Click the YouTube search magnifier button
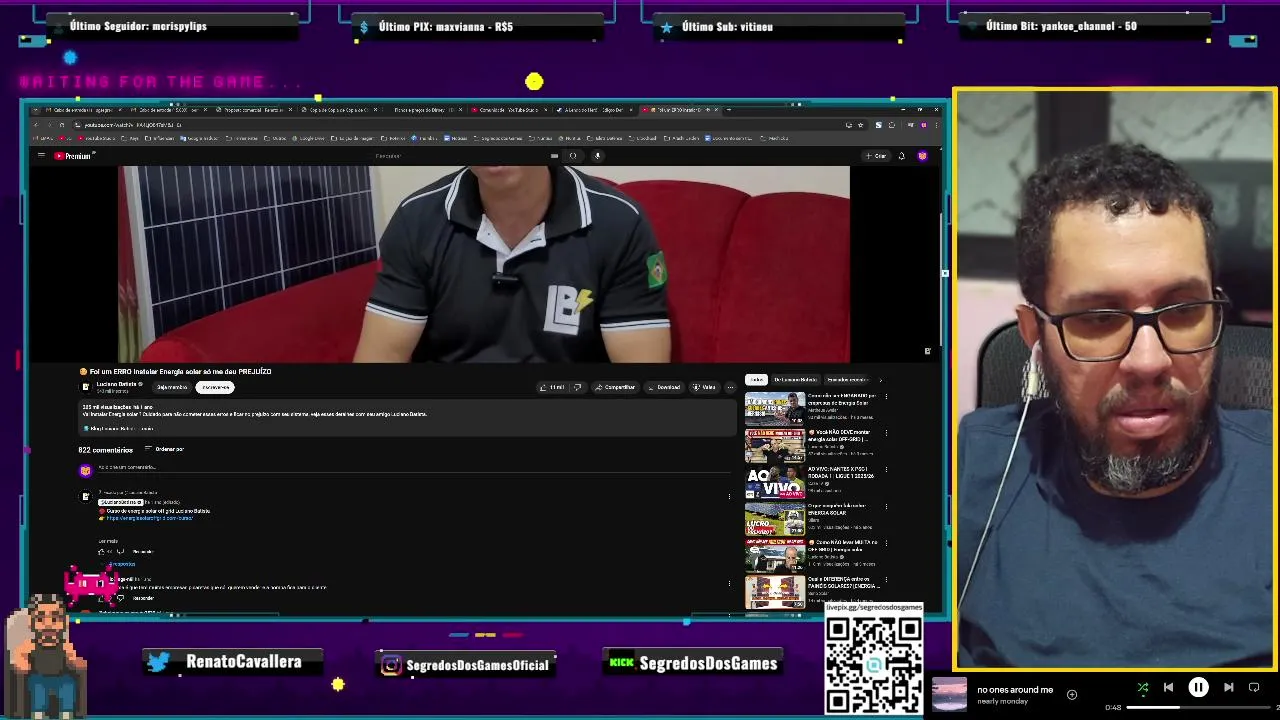Screen dimensions: 1280x720 573,156
